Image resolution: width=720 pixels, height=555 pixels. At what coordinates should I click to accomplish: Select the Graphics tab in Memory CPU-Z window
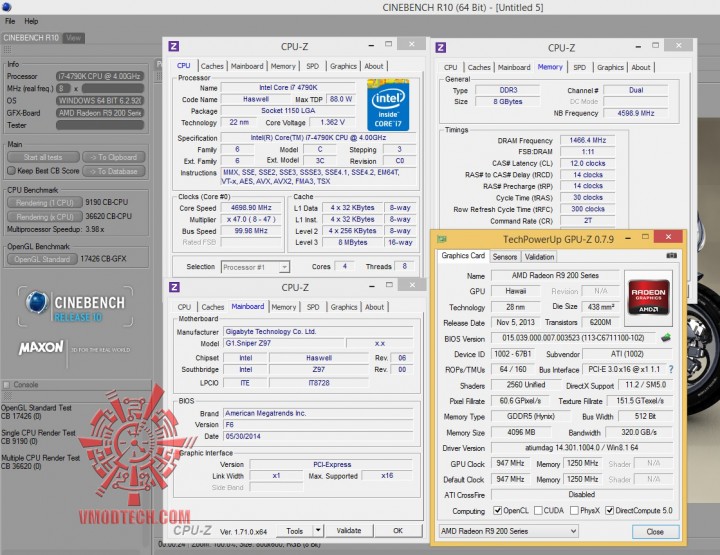point(610,67)
